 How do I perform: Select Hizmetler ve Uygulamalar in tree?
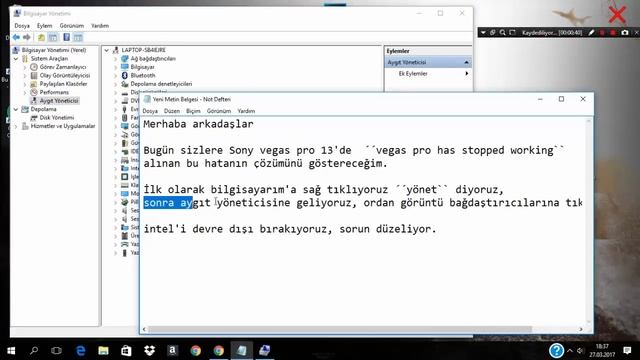(63, 127)
